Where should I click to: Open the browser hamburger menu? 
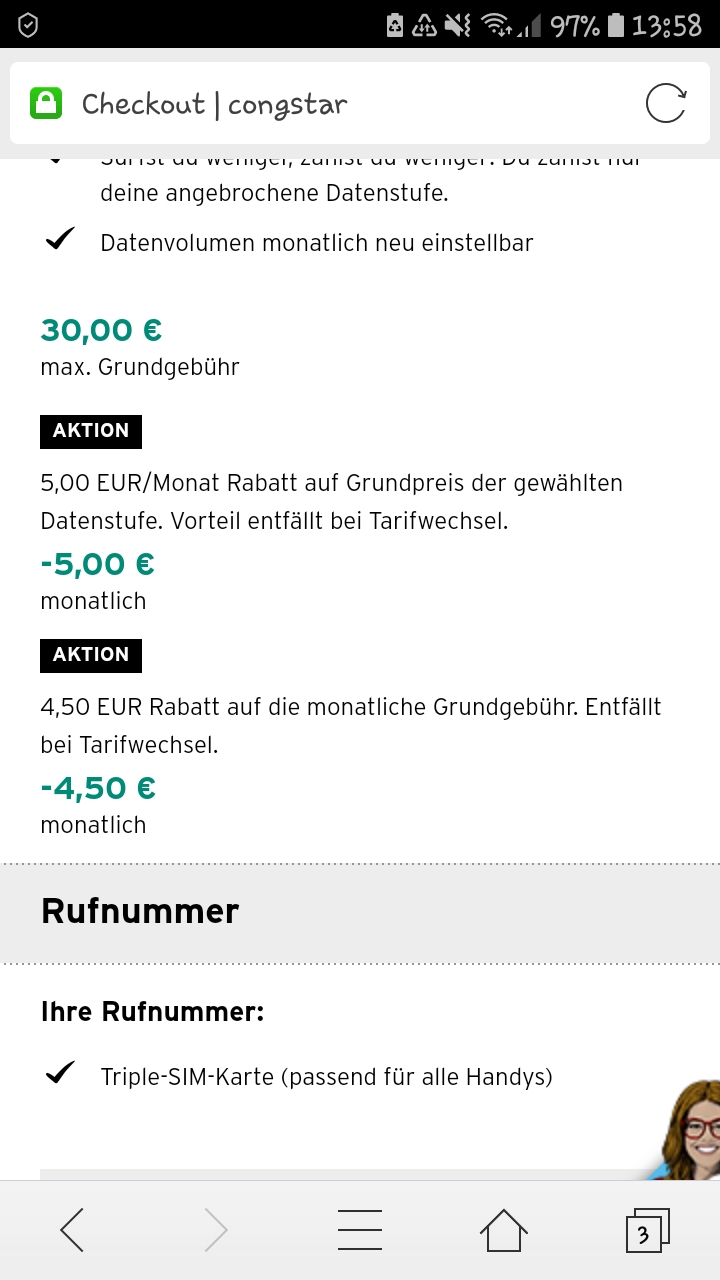click(360, 1230)
